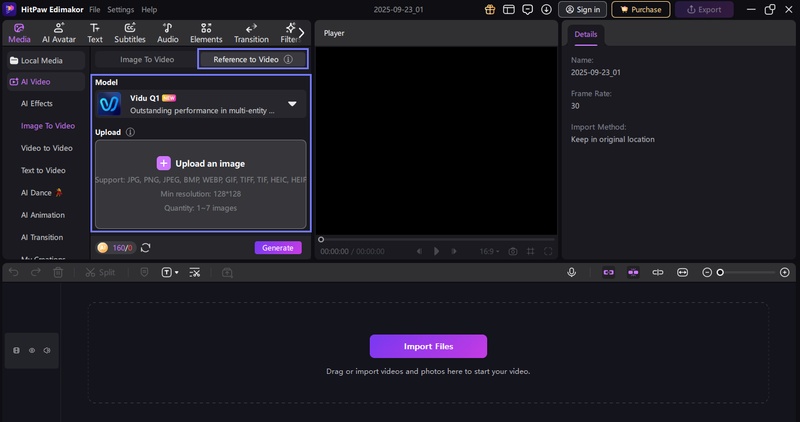Click fit timeline to window icon
The width and height of the screenshot is (800, 422).
pos(682,272)
